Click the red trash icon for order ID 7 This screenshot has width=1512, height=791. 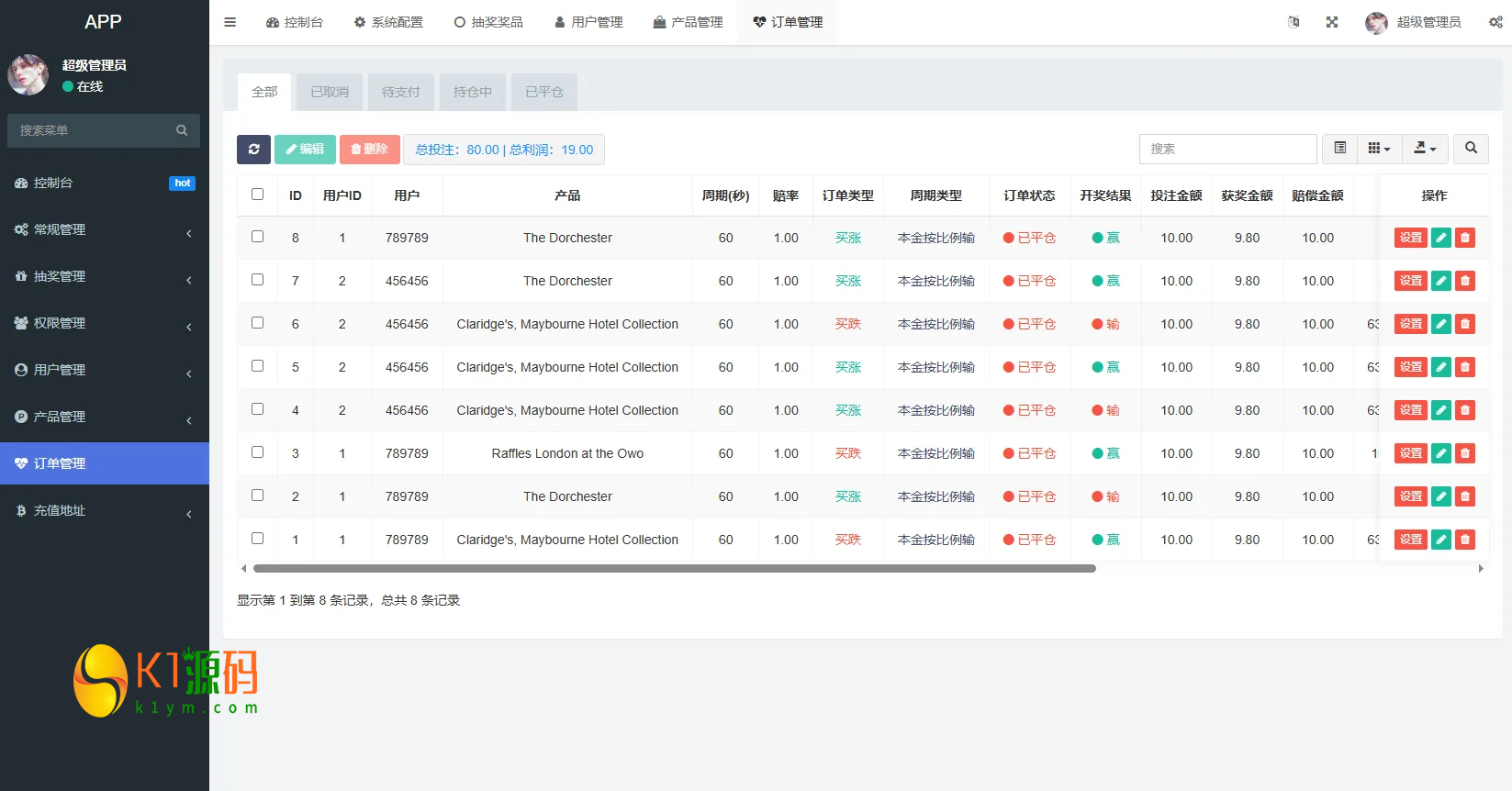pyautogui.click(x=1465, y=281)
